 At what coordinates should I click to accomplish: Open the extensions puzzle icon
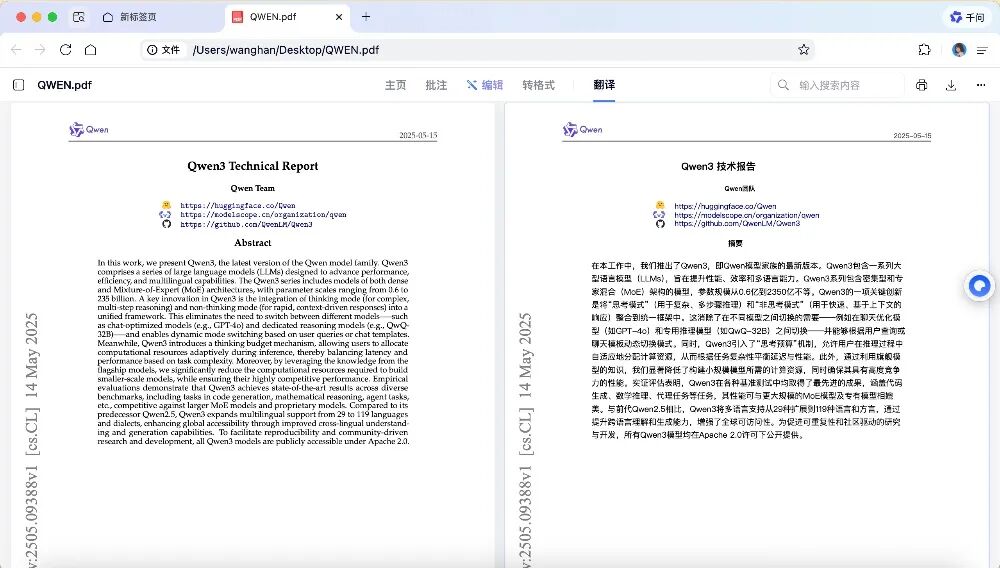[x=924, y=50]
